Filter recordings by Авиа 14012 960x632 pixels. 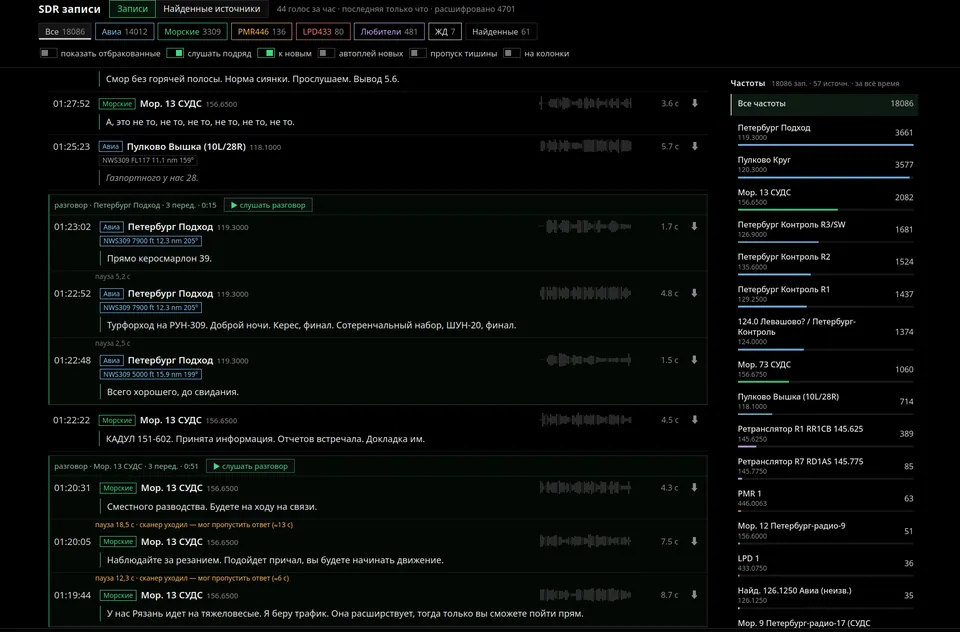[124, 32]
